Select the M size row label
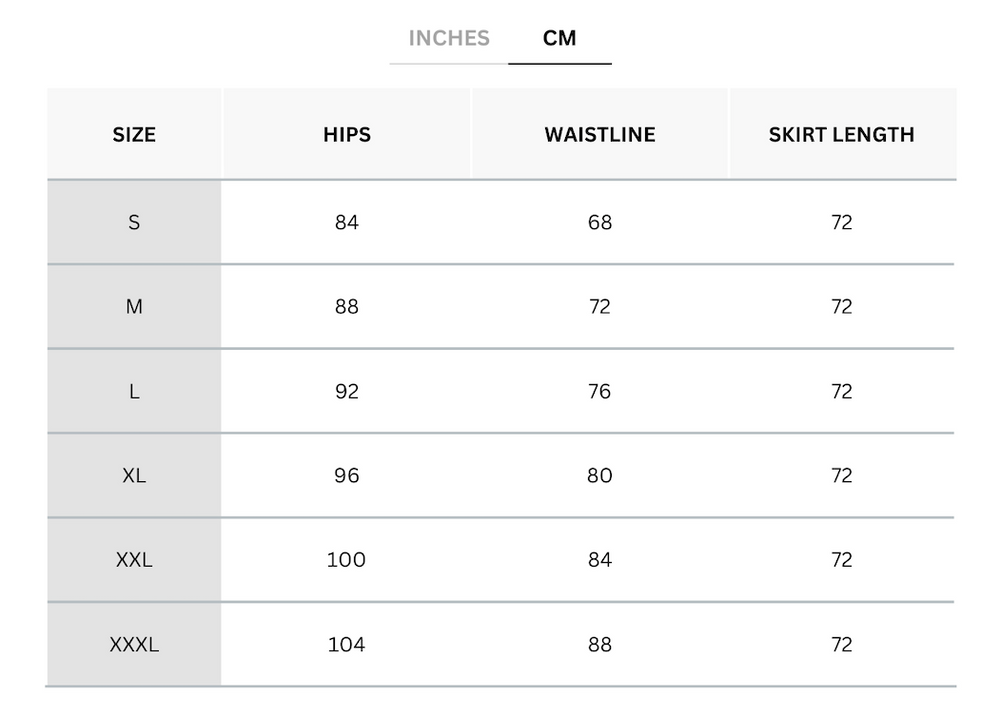 point(134,307)
